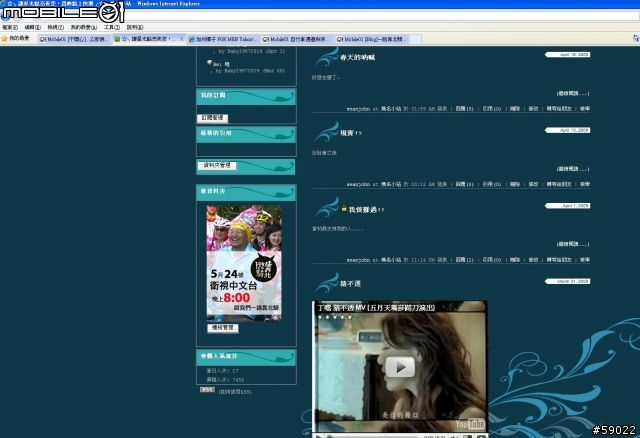Click the star icon in the favorites bar
The image size is (640, 438).
coord(4,38)
